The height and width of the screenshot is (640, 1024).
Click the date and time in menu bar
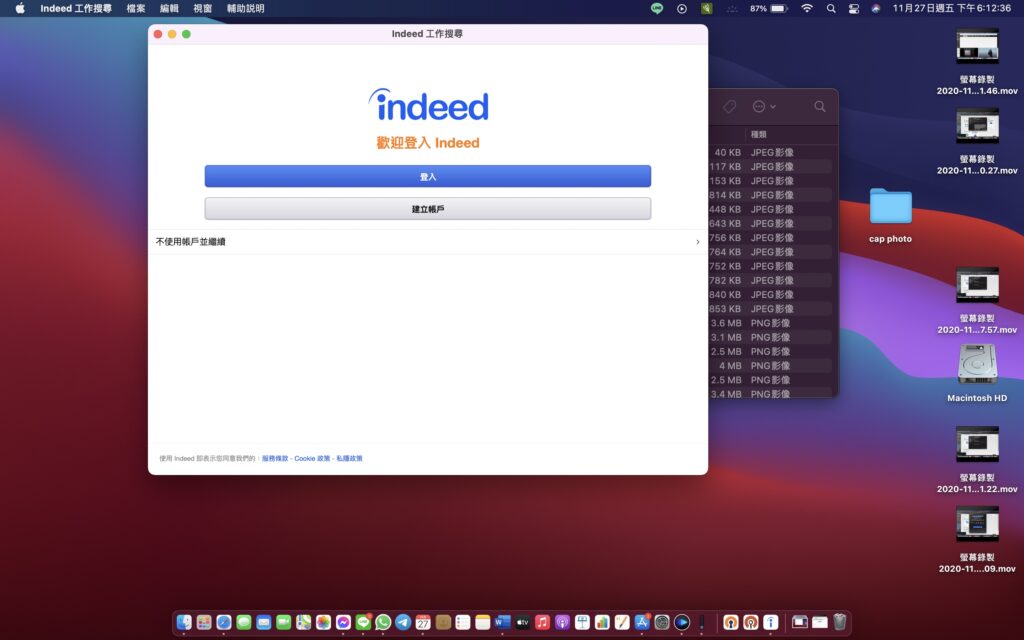(x=952, y=8)
